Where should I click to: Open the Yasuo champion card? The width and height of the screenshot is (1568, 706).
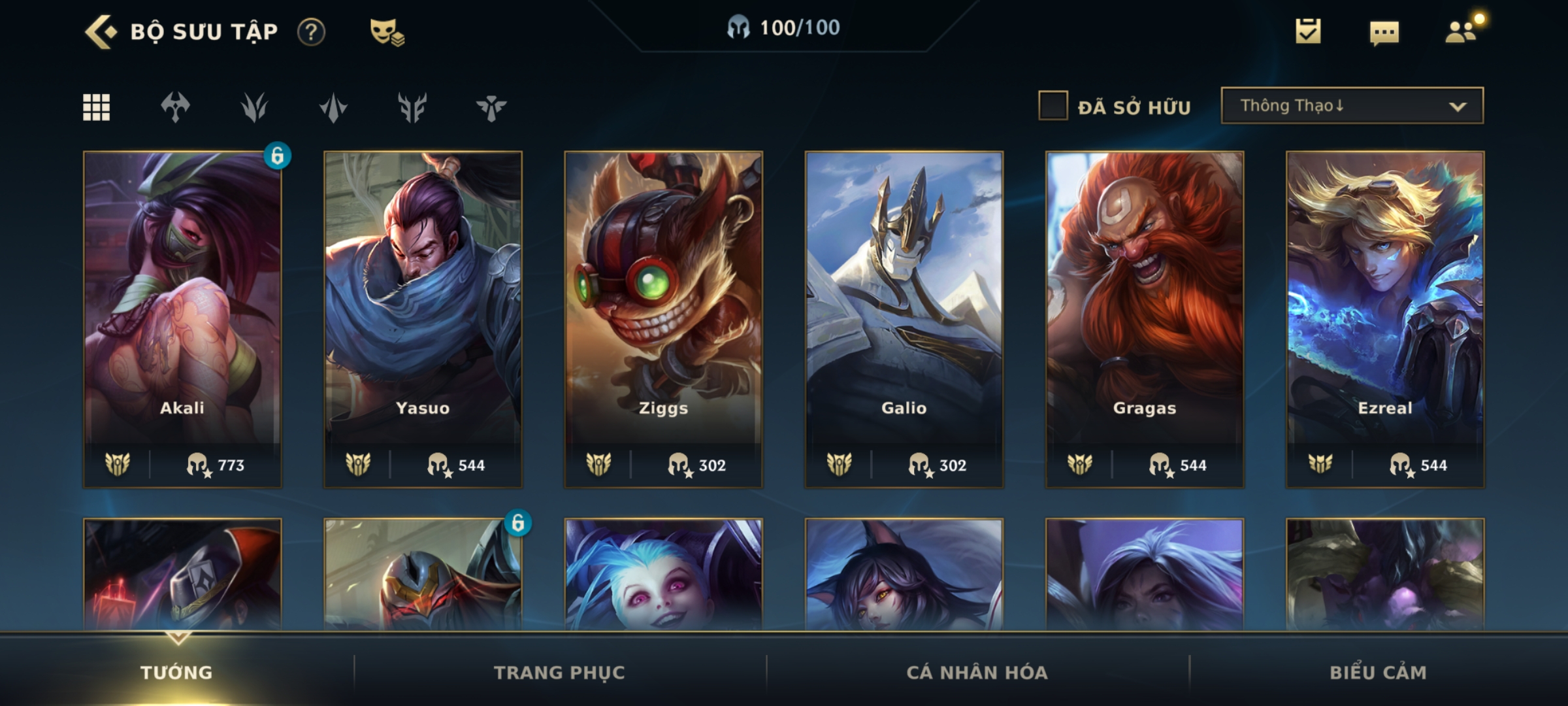pyautogui.click(x=423, y=320)
